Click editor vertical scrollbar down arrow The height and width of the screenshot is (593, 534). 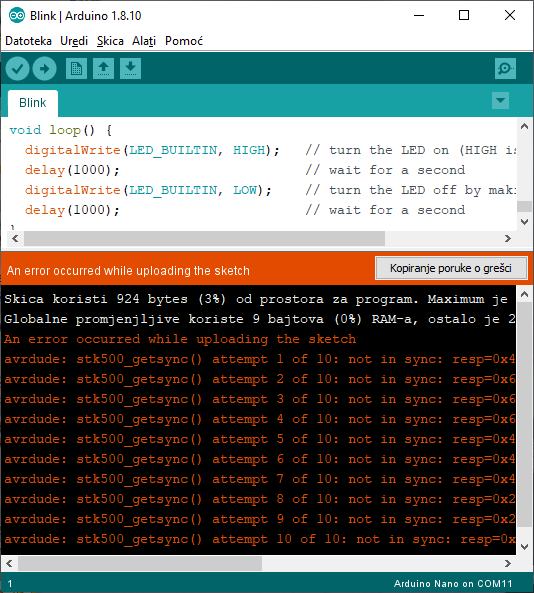tap(524, 222)
